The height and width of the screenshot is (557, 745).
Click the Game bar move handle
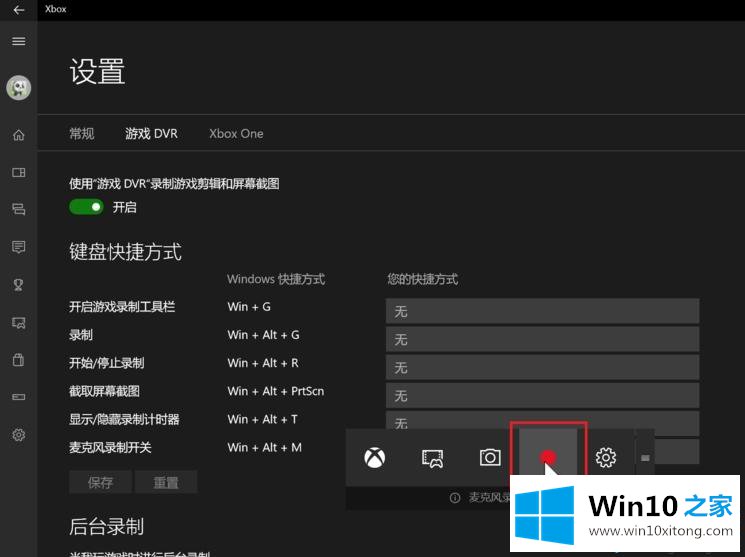pyautogui.click(x=645, y=458)
